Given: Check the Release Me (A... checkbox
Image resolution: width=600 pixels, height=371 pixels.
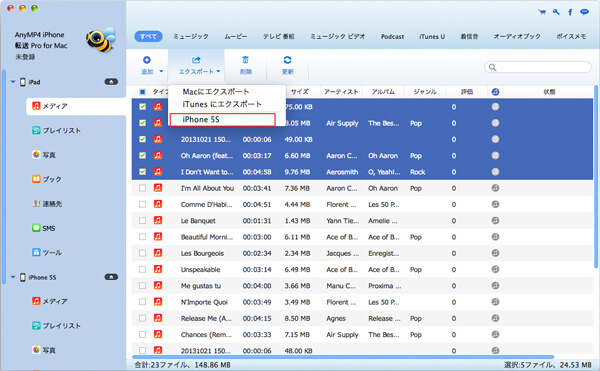Looking at the screenshot, I should (142, 318).
